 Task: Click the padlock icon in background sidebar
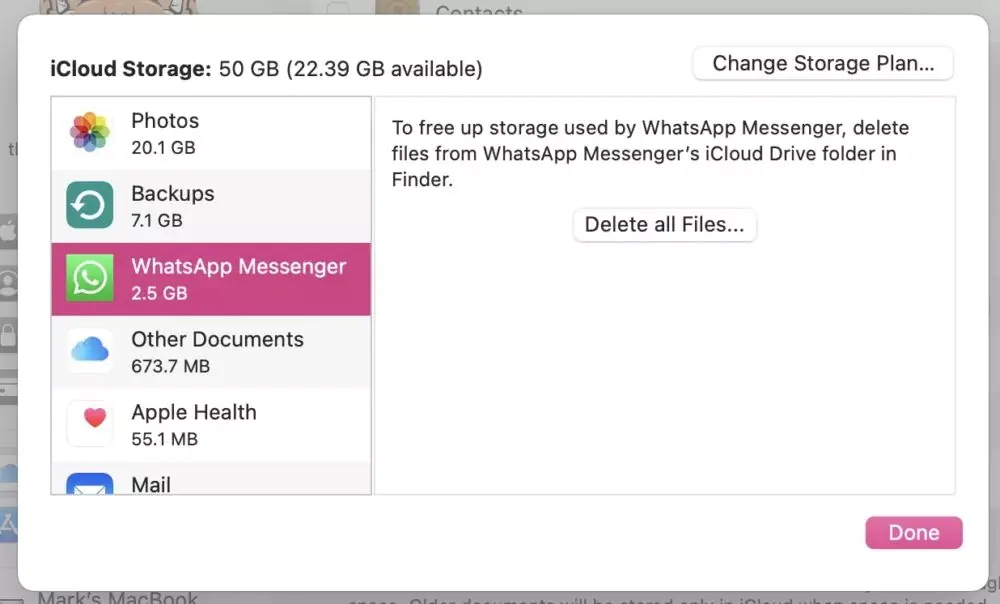point(8,336)
